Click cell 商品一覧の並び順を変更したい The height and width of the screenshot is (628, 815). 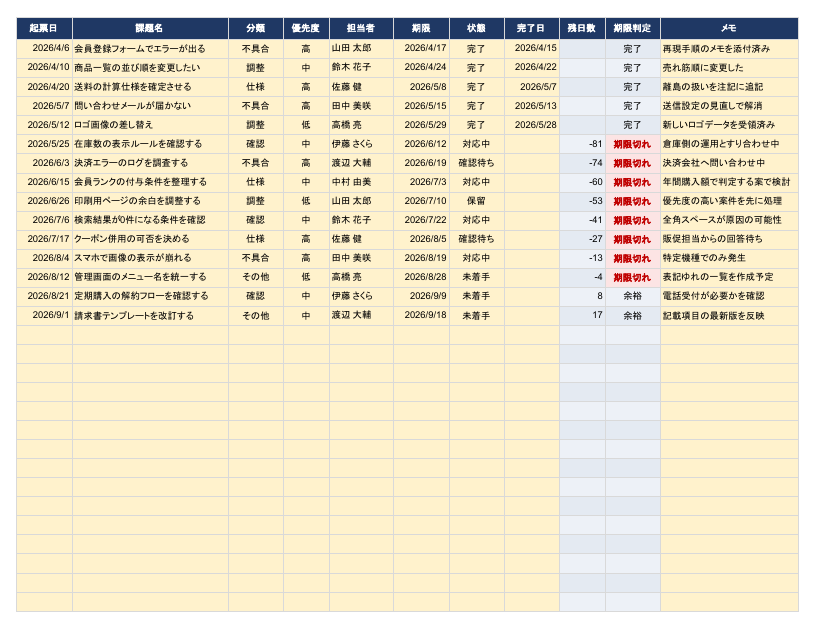[x=150, y=68]
